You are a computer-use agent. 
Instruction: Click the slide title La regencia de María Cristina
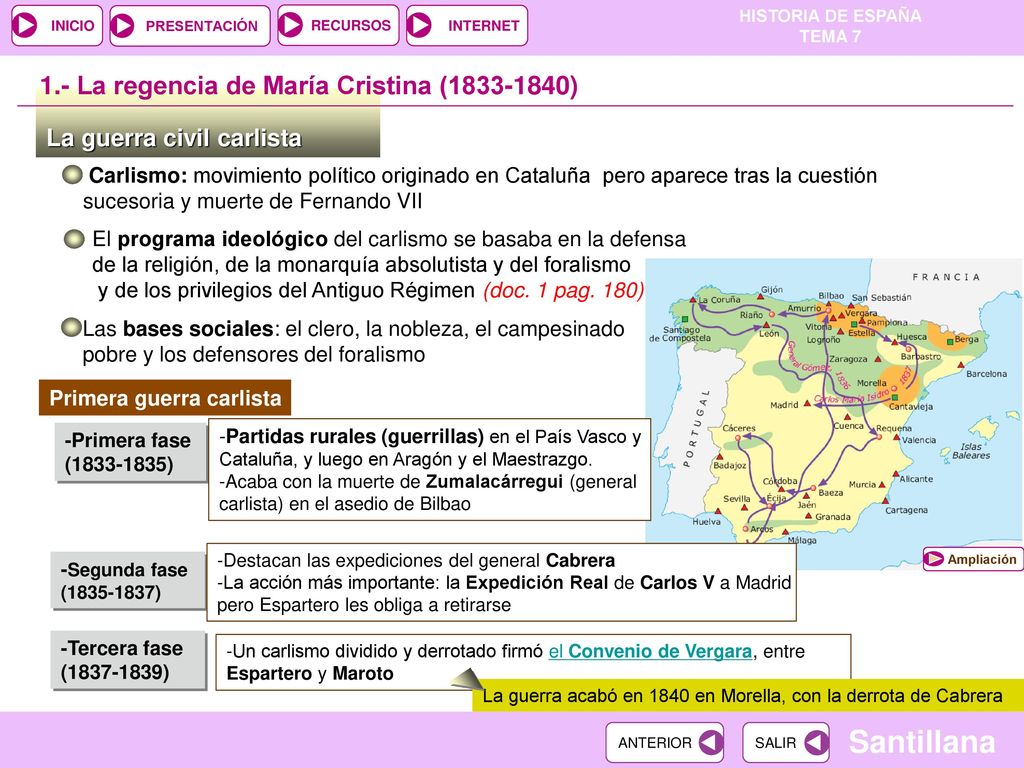[309, 86]
